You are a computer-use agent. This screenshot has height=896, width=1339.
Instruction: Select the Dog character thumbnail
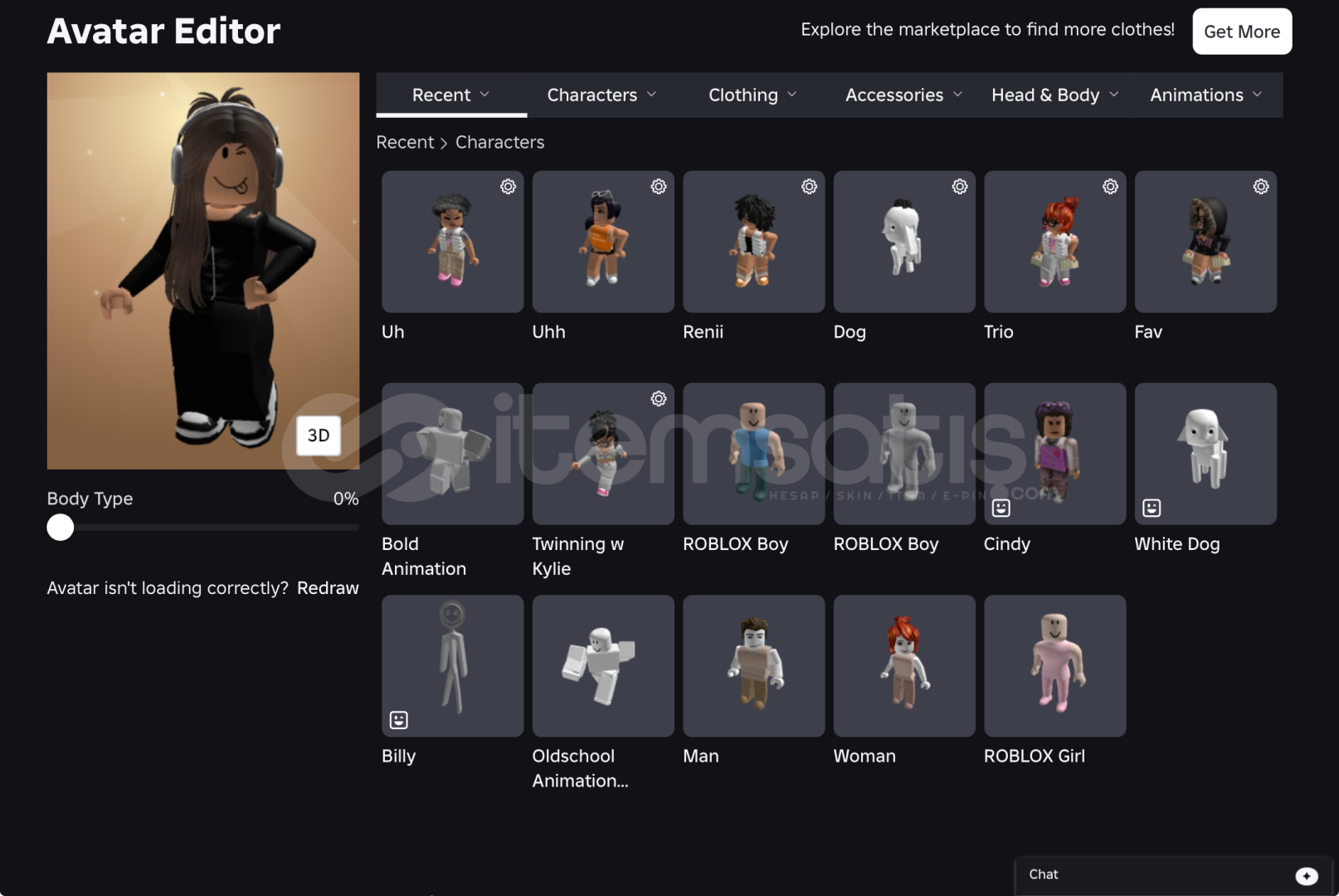904,241
